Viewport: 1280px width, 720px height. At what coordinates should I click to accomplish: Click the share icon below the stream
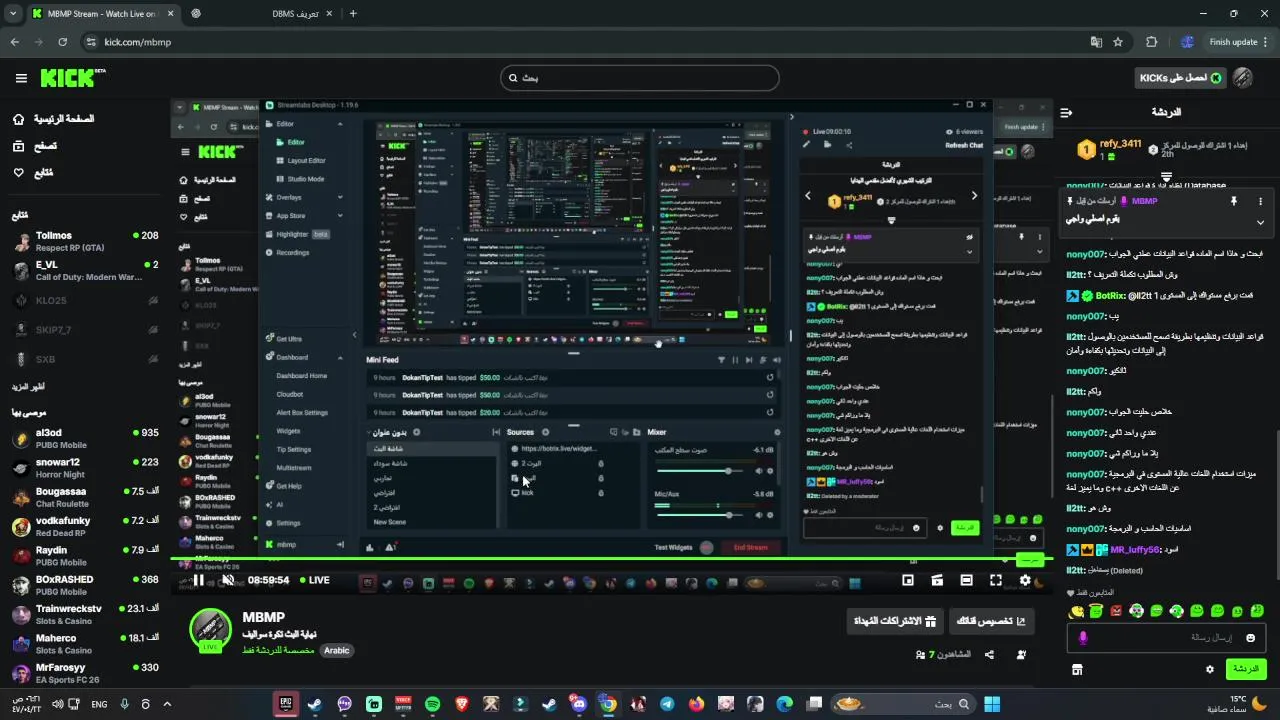(989, 655)
